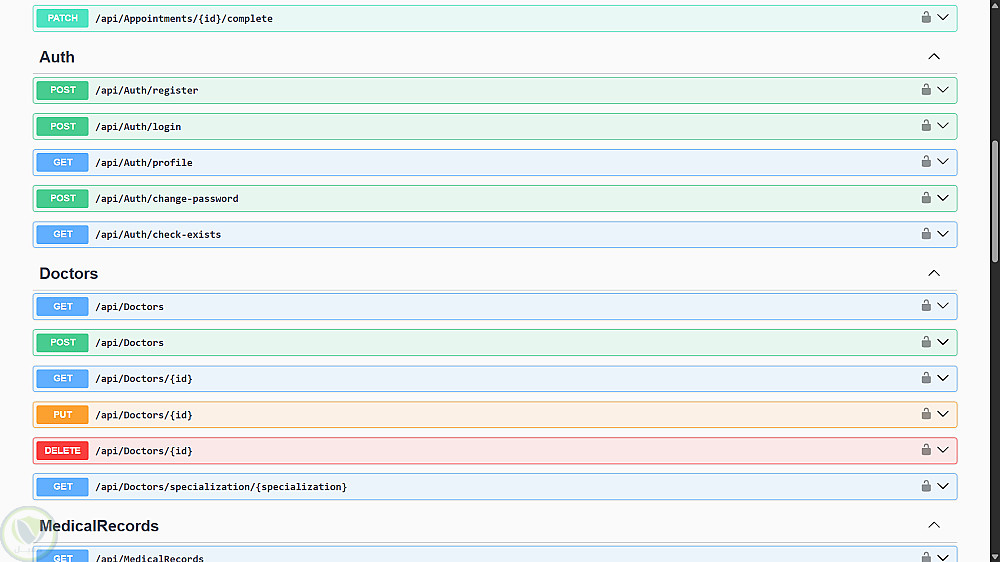
Task: Click the Auth tag heading
Action: point(57,58)
